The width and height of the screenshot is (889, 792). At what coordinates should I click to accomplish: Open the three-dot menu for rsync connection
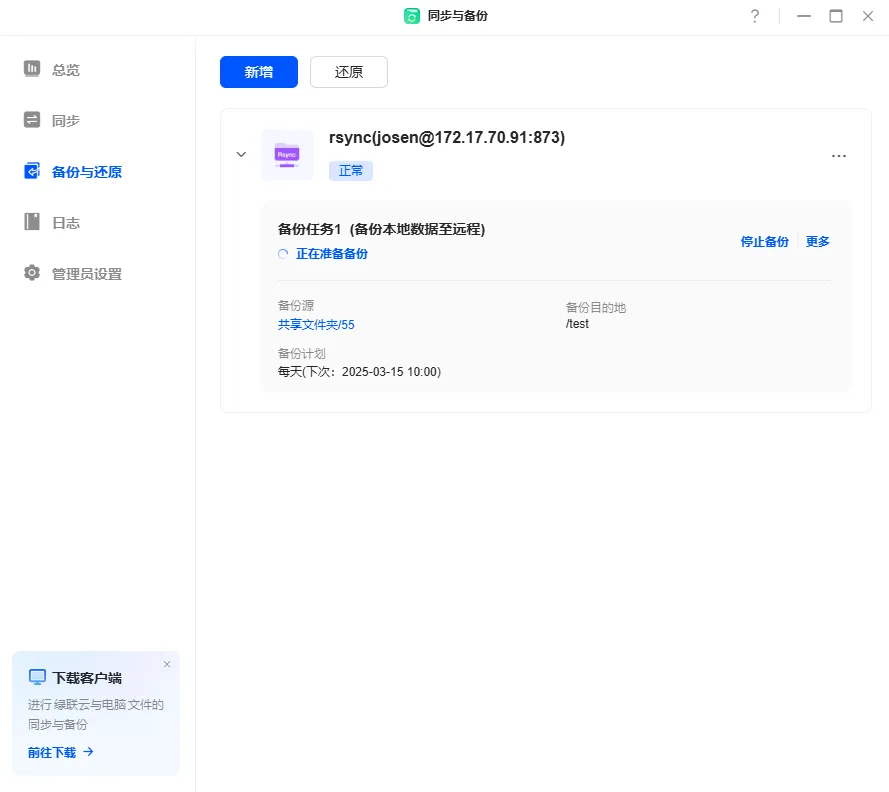839,155
